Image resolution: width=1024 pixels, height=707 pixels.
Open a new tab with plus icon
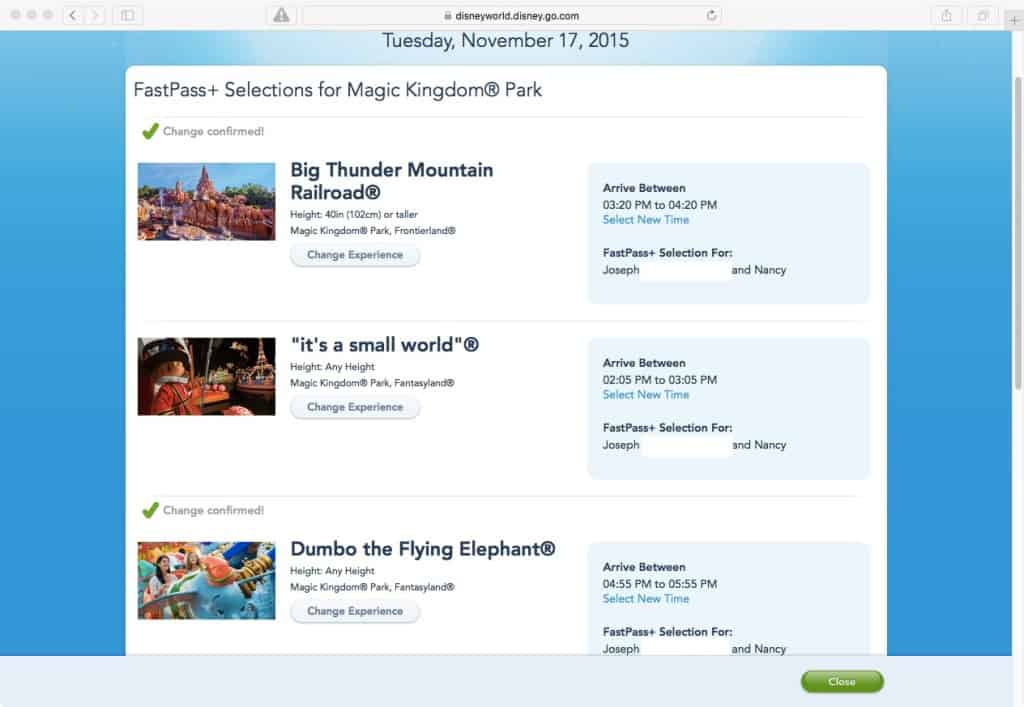[x=1014, y=20]
